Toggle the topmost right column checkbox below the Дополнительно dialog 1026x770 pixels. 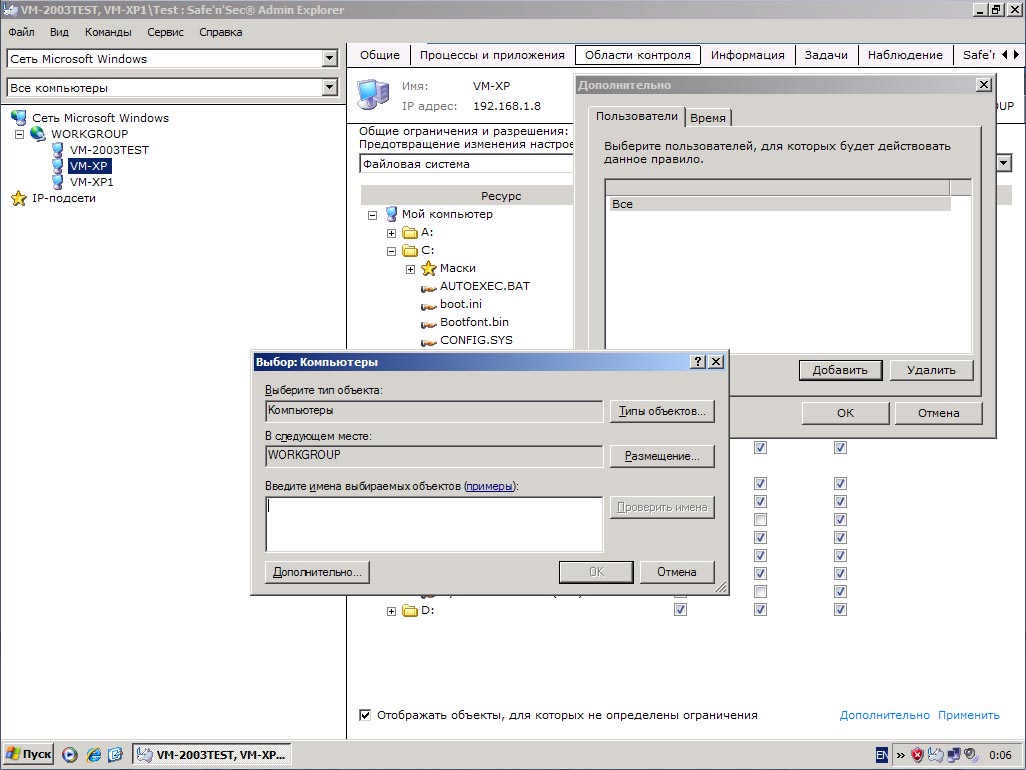click(841, 447)
